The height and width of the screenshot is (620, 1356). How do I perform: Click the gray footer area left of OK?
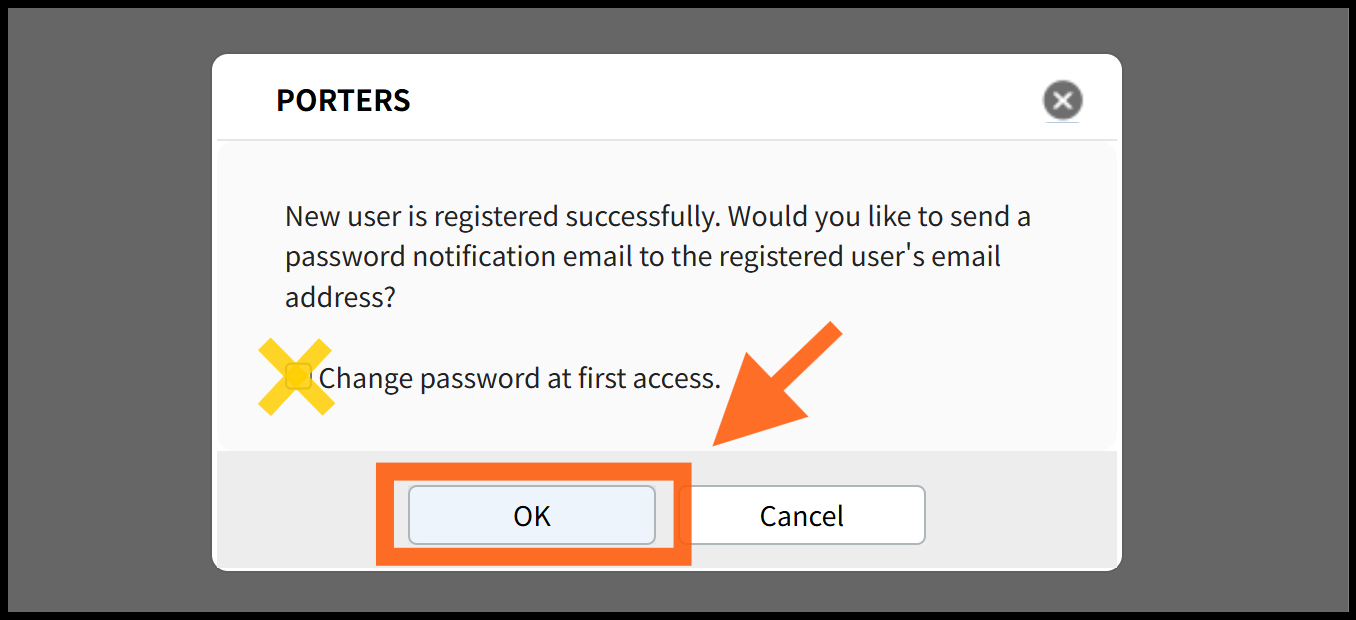pyautogui.click(x=295, y=515)
